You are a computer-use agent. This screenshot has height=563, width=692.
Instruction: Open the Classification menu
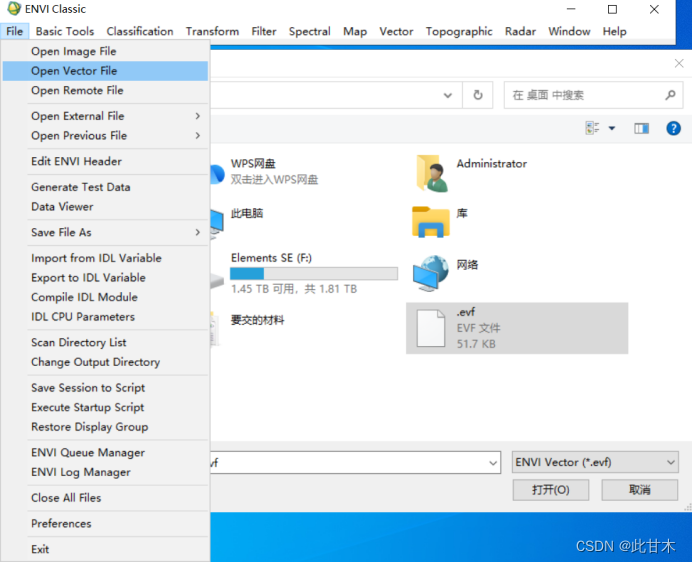click(140, 31)
